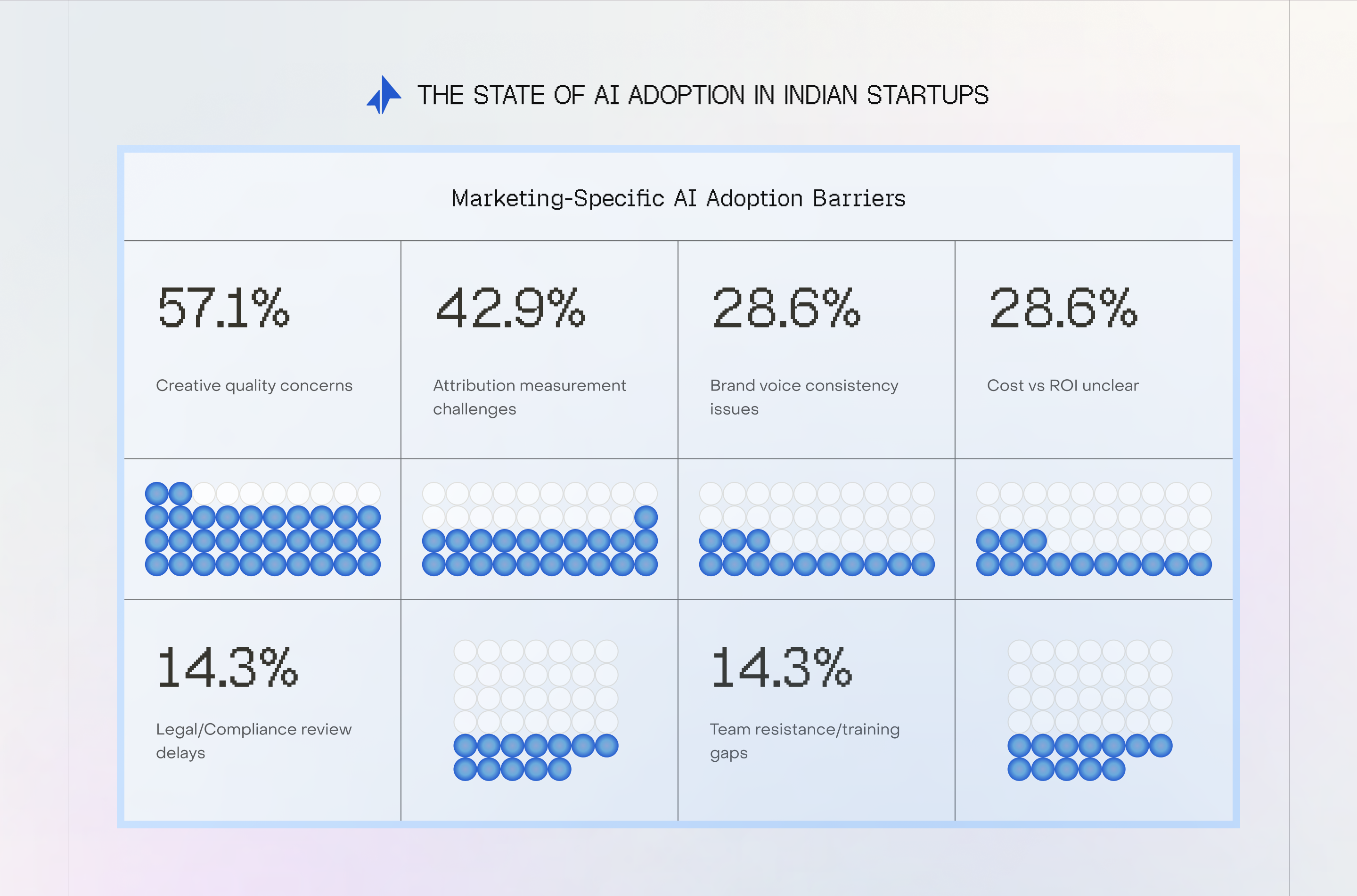
Task: Click the dot chart below Cost vs ROI
Action: [1094, 529]
